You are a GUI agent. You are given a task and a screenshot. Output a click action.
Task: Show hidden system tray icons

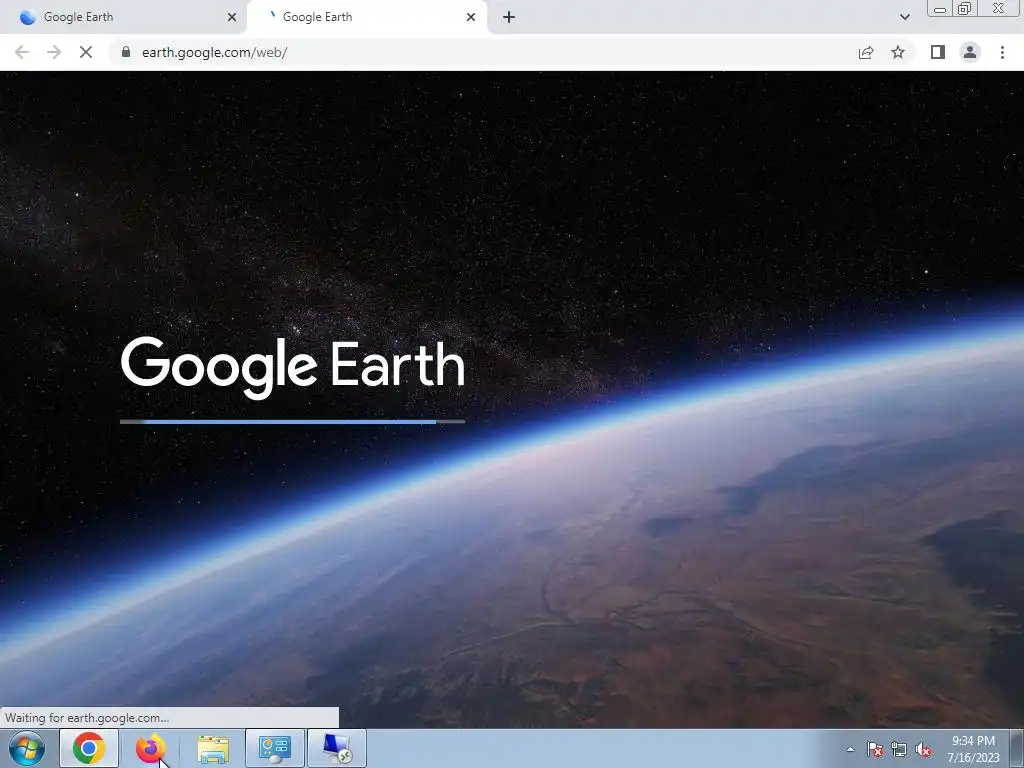850,749
